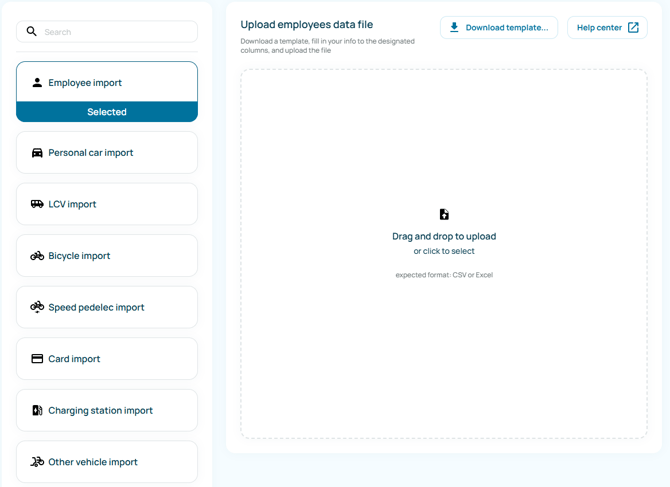670x487 pixels.
Task: Click the Bicycle import bike icon
Action: tap(37, 255)
